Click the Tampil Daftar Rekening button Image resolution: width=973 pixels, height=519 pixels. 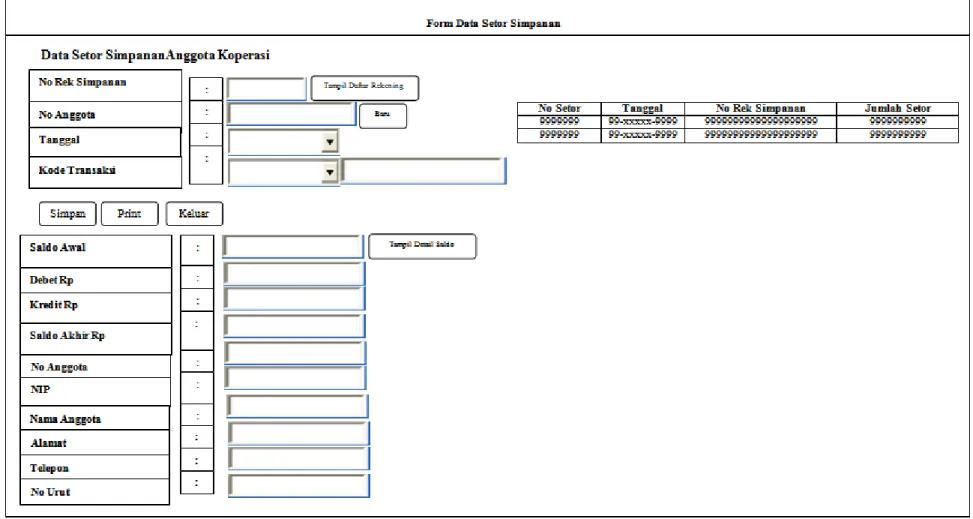(x=364, y=88)
